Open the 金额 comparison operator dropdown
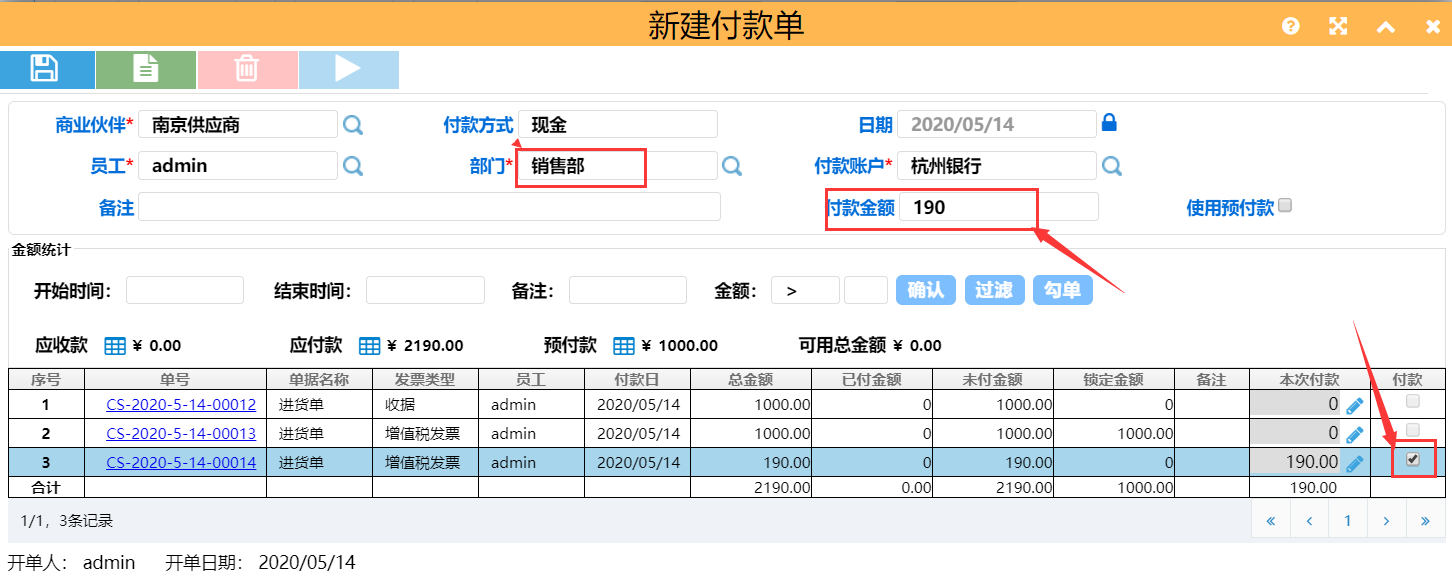The height and width of the screenshot is (587, 1452). 805,290
